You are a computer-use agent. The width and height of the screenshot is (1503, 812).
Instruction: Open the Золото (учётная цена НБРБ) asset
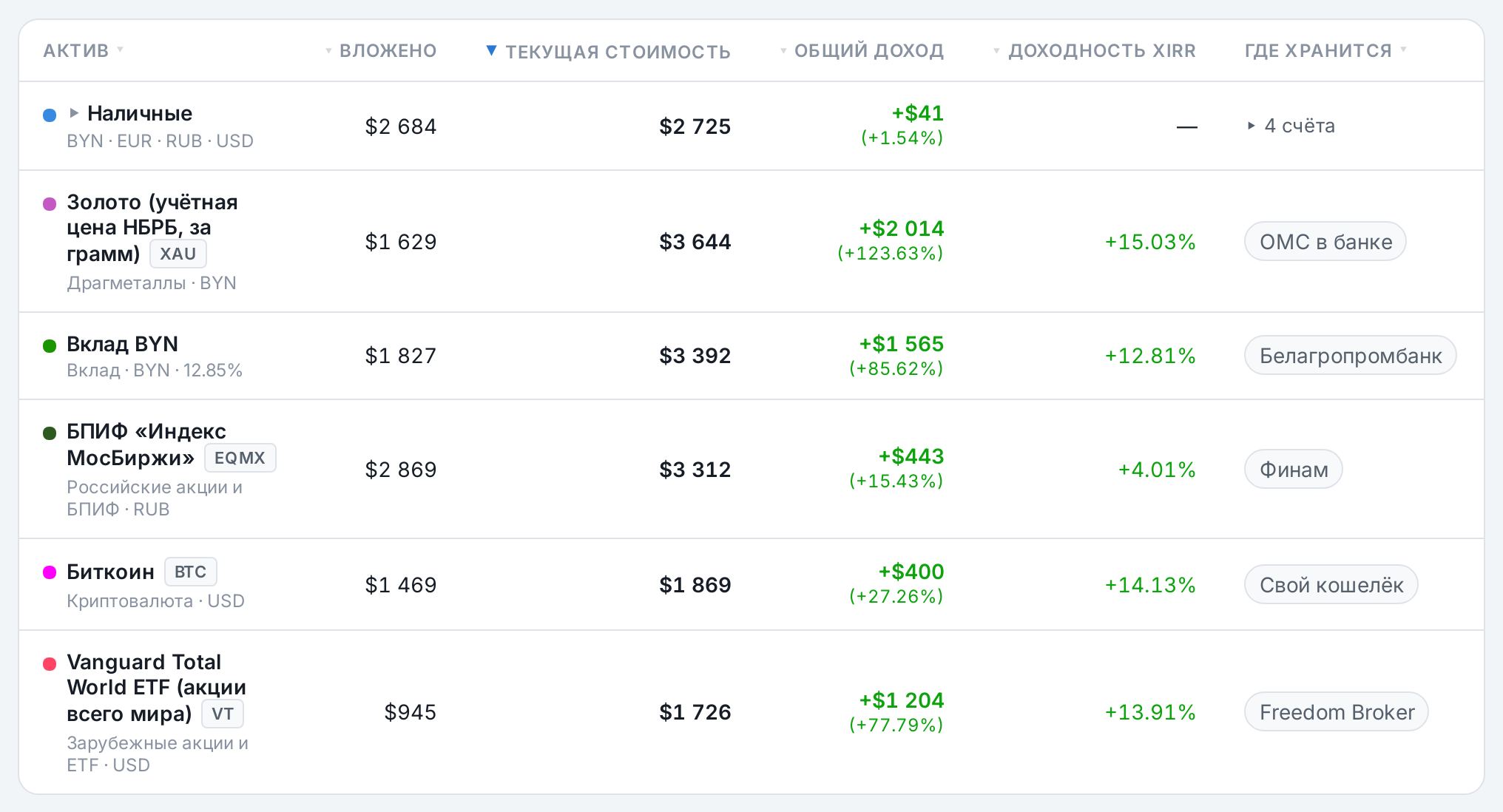[152, 227]
